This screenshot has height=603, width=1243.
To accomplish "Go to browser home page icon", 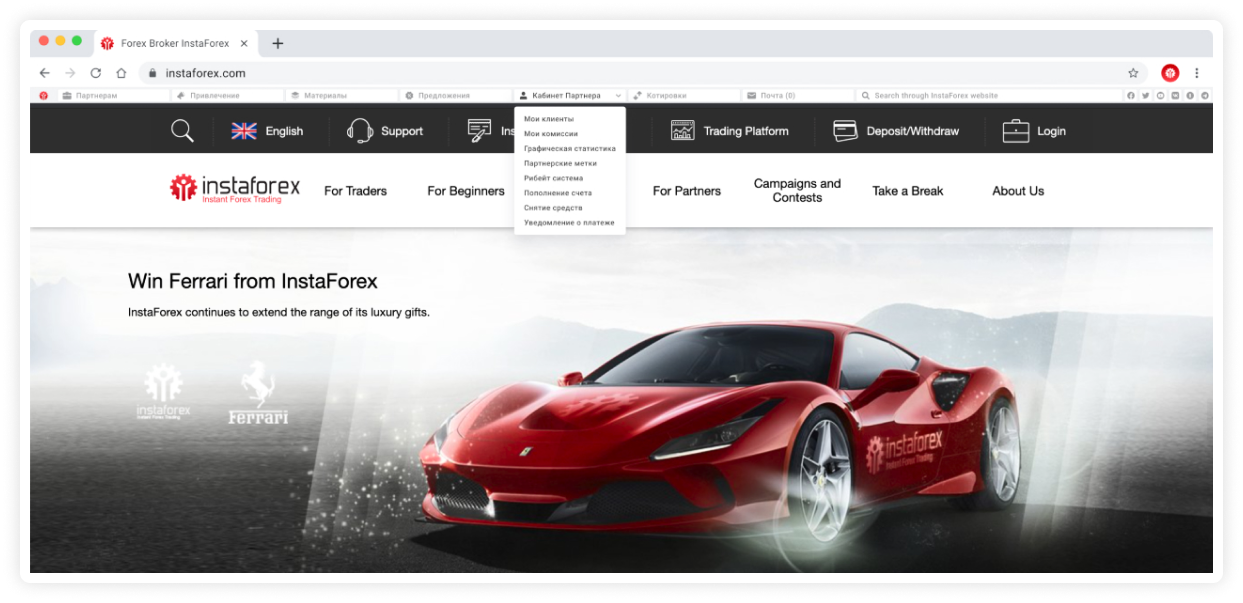I will [x=121, y=73].
